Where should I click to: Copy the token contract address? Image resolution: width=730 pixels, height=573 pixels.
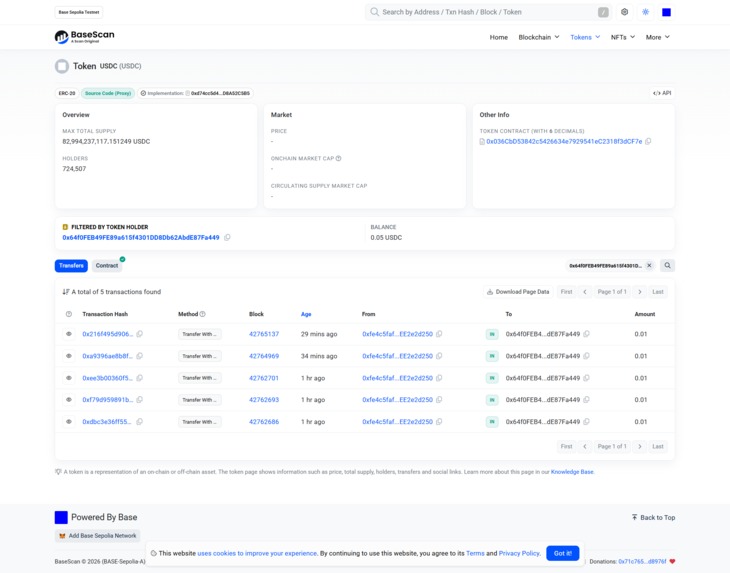click(648, 142)
